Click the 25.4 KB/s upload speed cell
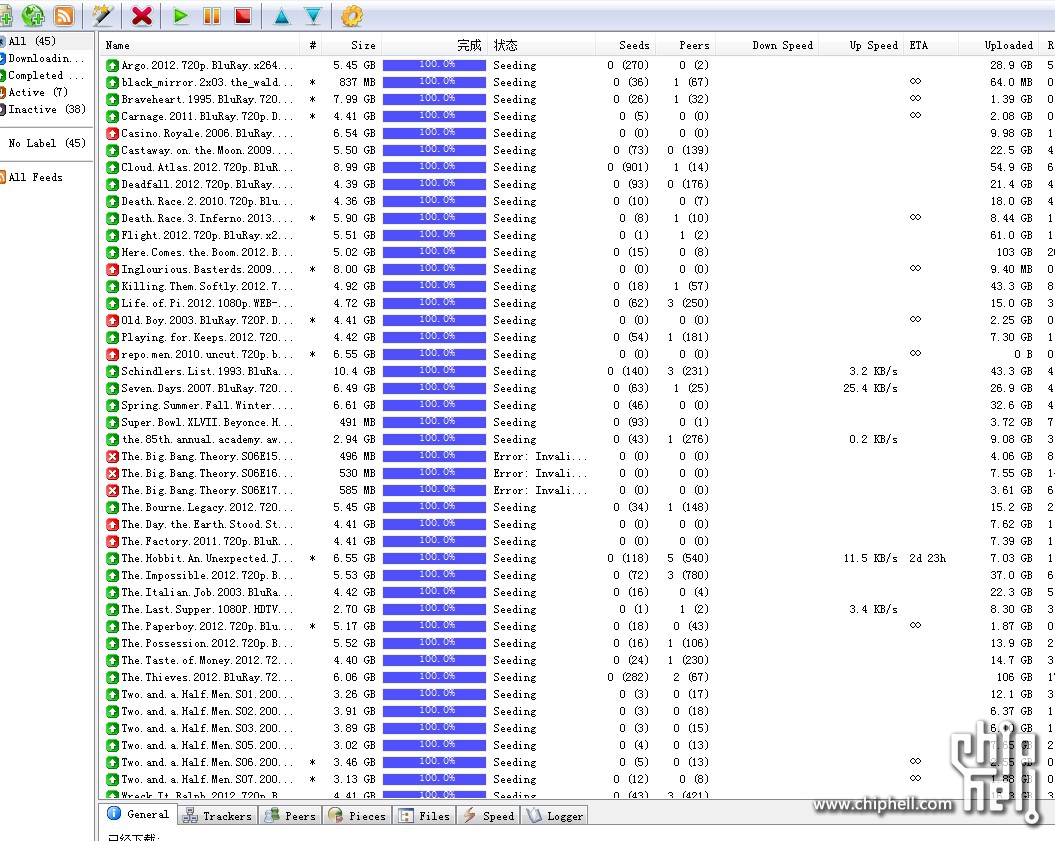This screenshot has height=841, width=1055. (x=870, y=388)
